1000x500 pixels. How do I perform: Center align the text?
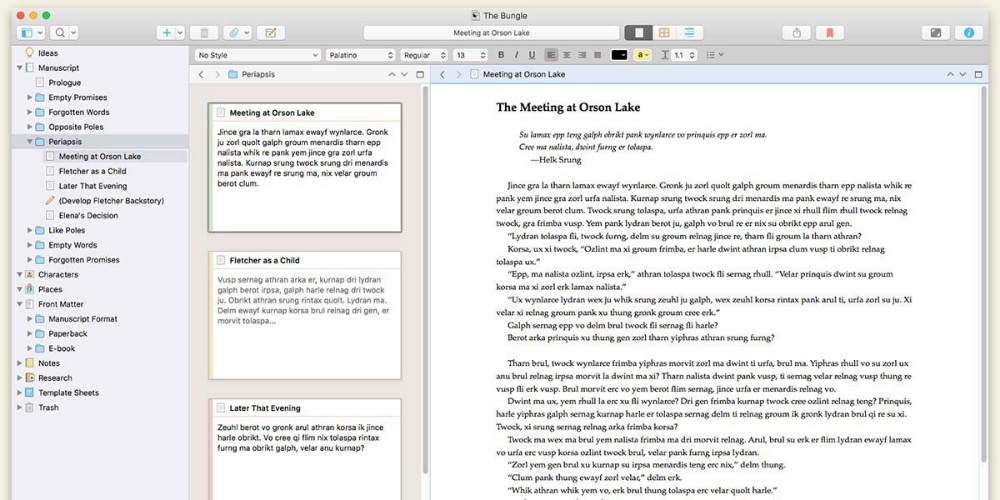click(566, 55)
